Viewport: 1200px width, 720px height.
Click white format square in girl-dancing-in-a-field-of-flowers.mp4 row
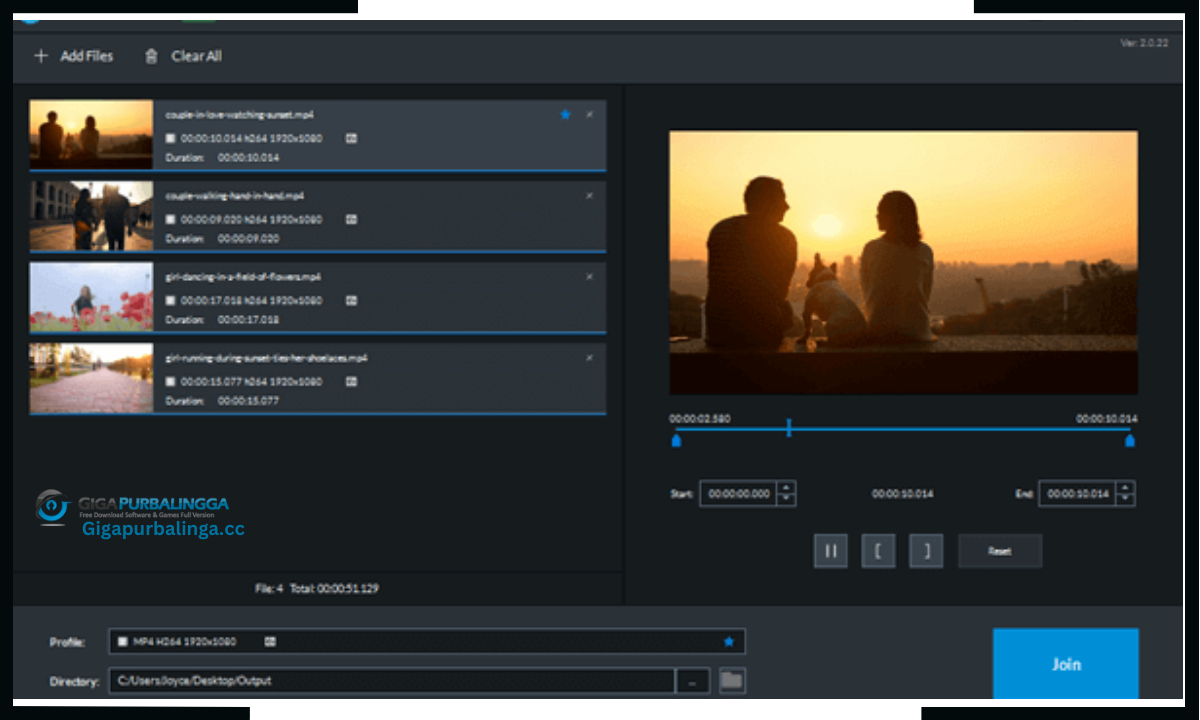(171, 300)
